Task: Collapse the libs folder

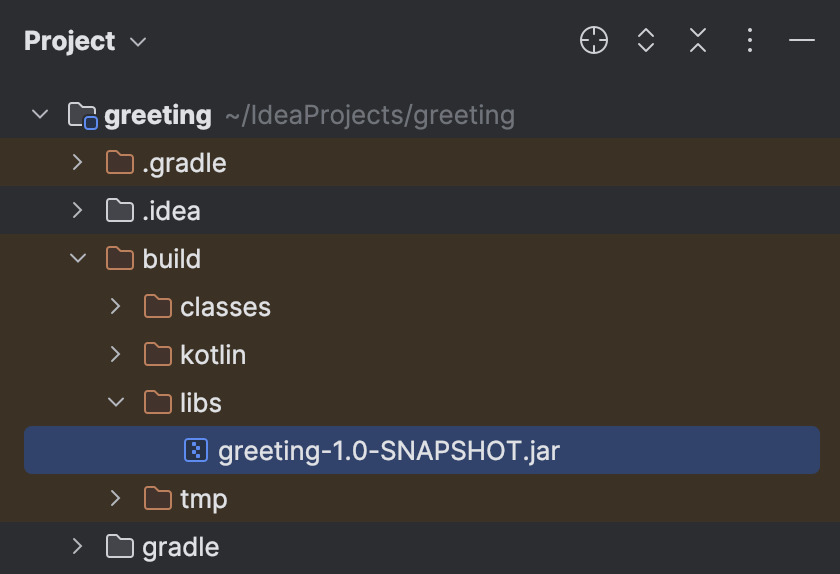Action: tap(116, 403)
